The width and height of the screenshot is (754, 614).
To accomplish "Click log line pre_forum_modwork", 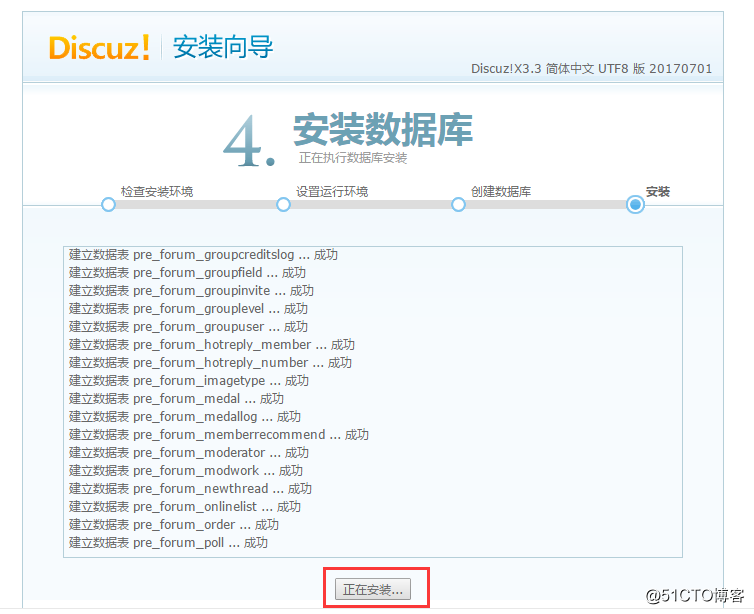I will 186,471.
